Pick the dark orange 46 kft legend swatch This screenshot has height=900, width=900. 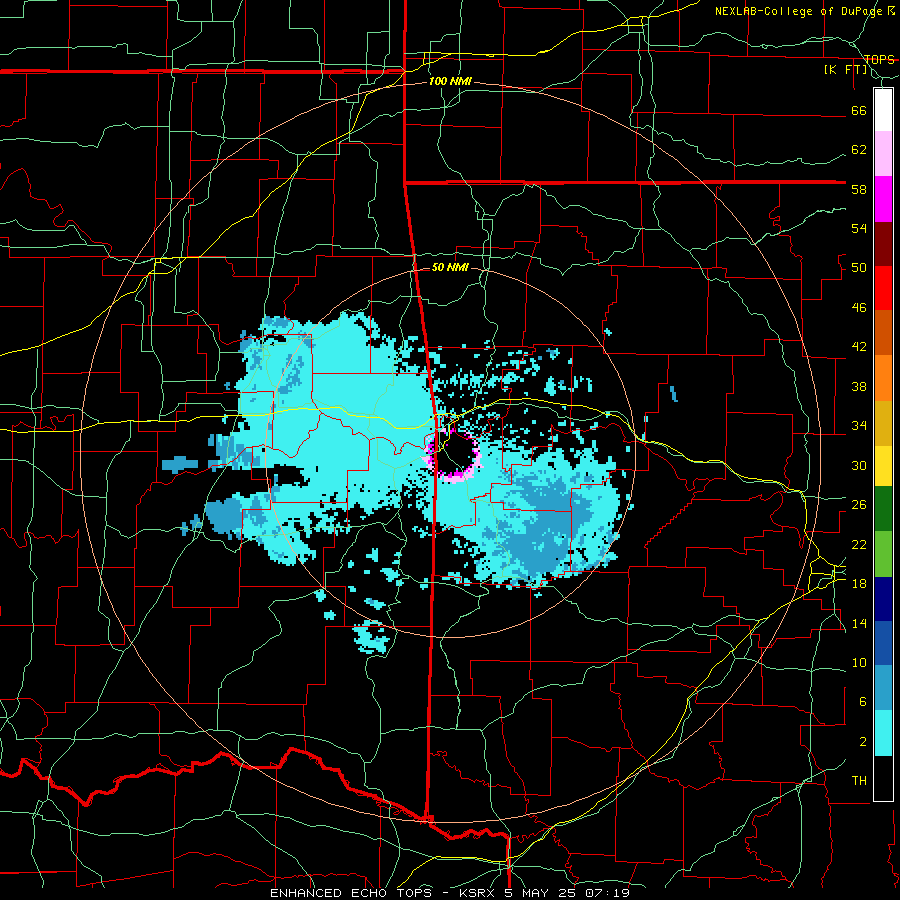[883, 333]
